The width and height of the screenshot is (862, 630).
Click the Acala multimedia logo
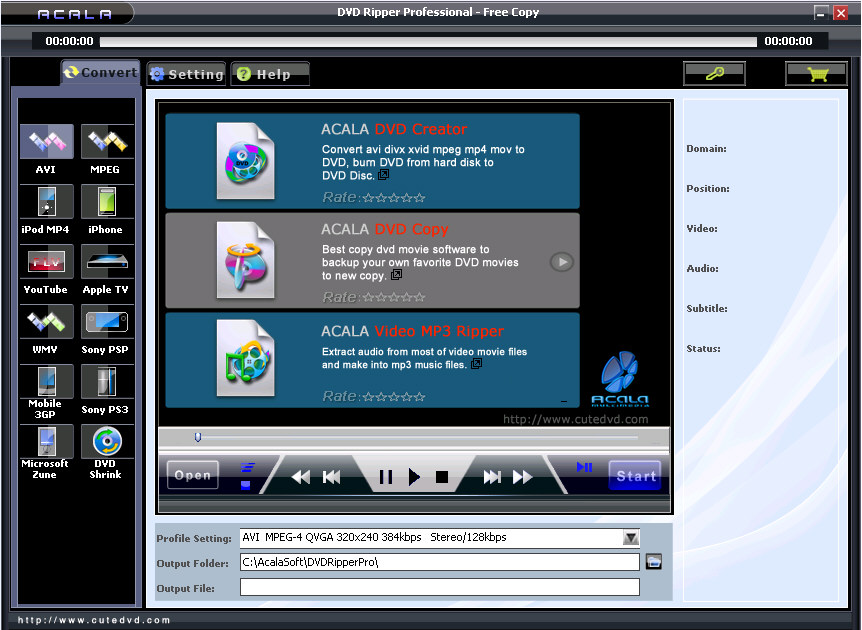(620, 379)
